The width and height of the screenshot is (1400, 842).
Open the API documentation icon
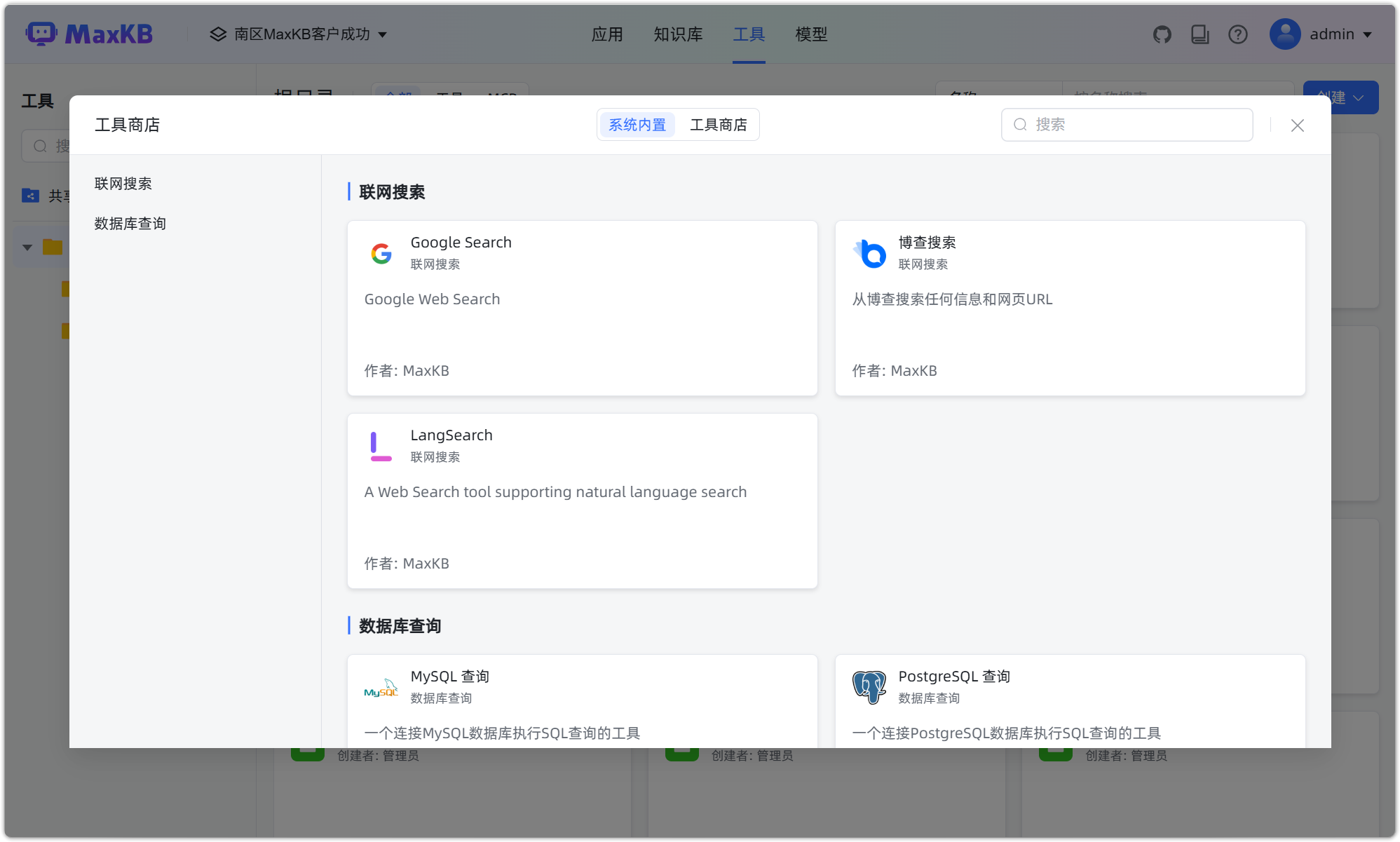1199,34
